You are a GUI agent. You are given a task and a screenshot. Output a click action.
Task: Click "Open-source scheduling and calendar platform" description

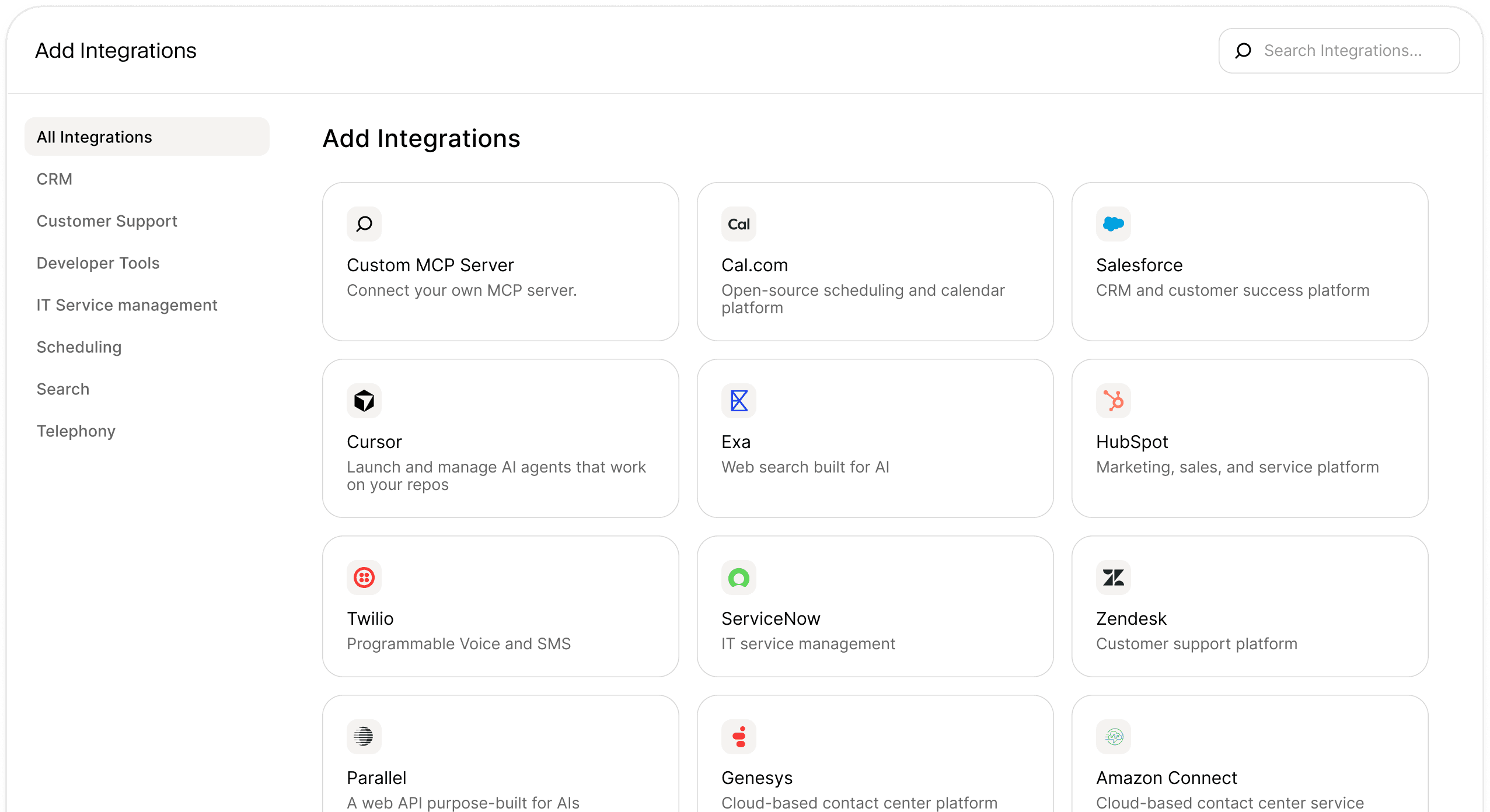click(x=863, y=299)
